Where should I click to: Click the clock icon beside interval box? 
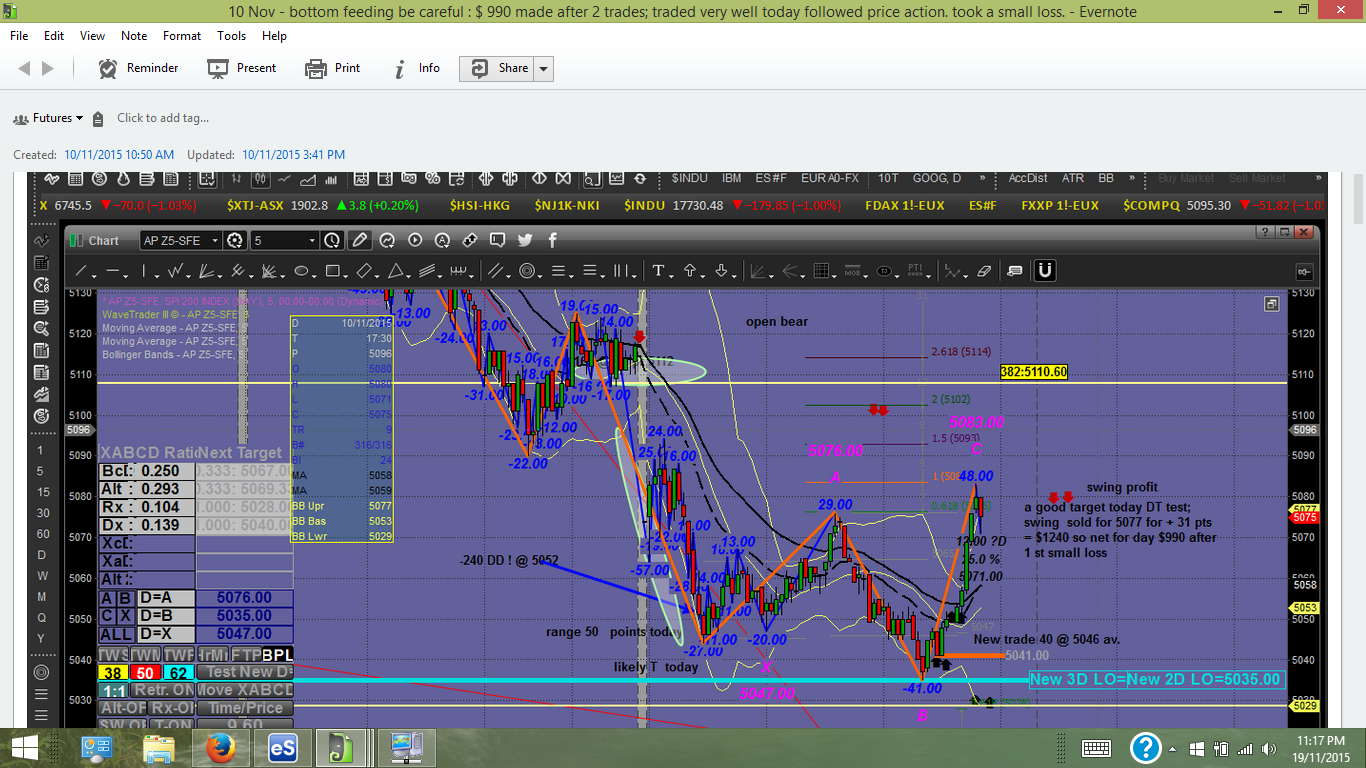(333, 240)
